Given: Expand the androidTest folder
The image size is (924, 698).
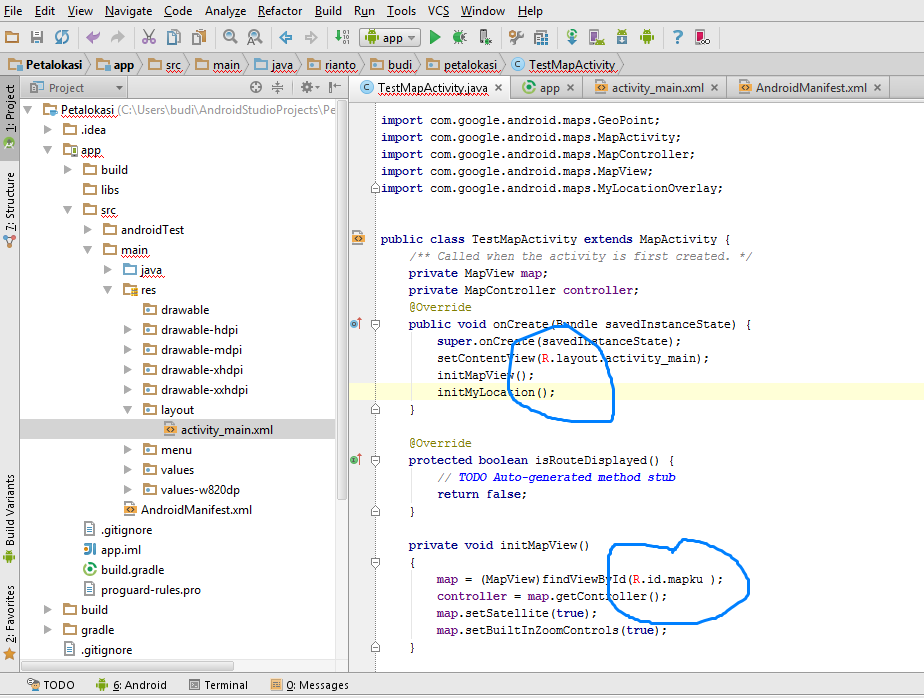Looking at the screenshot, I should coord(88,229).
